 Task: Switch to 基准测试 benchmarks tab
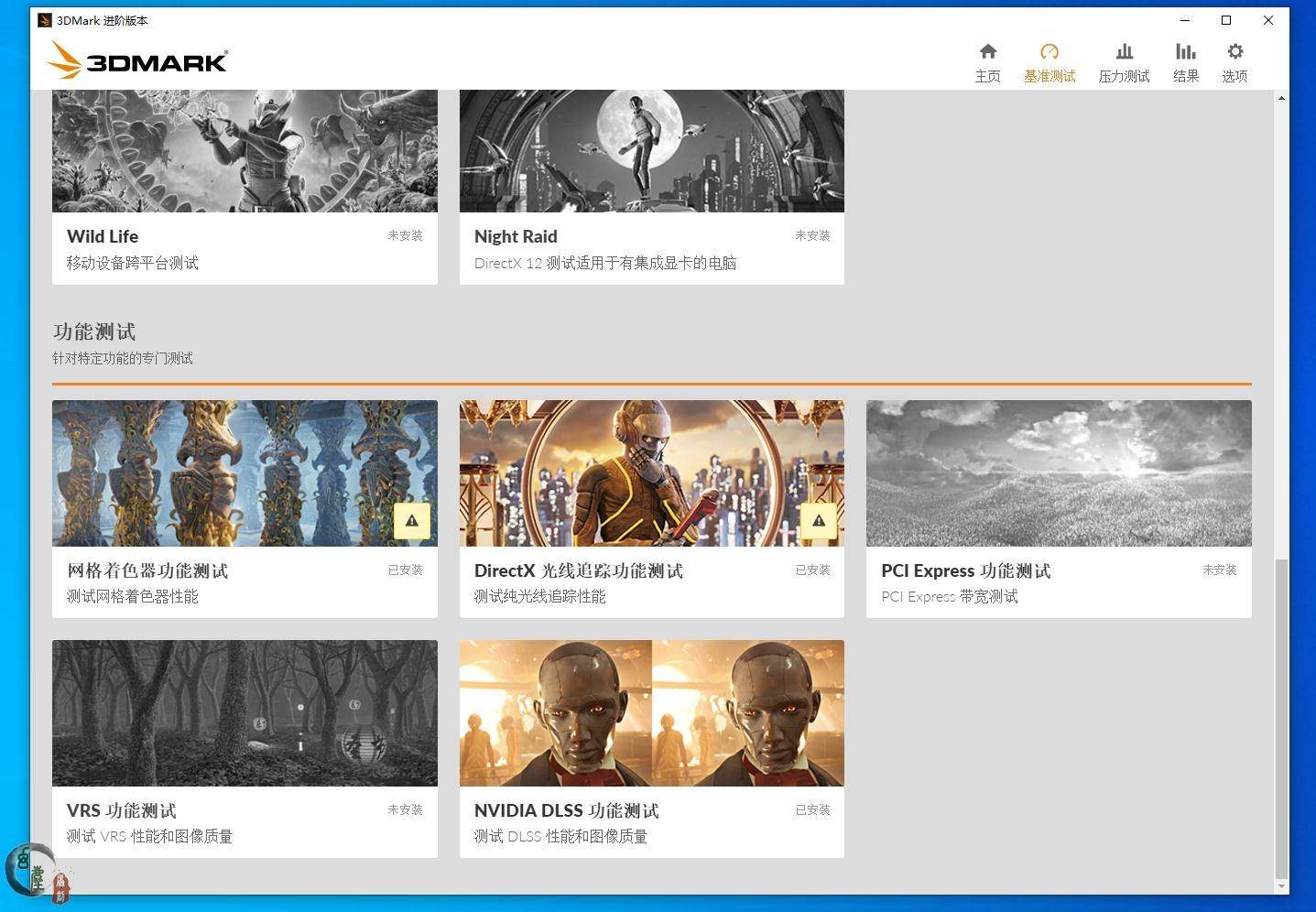pyautogui.click(x=1050, y=63)
